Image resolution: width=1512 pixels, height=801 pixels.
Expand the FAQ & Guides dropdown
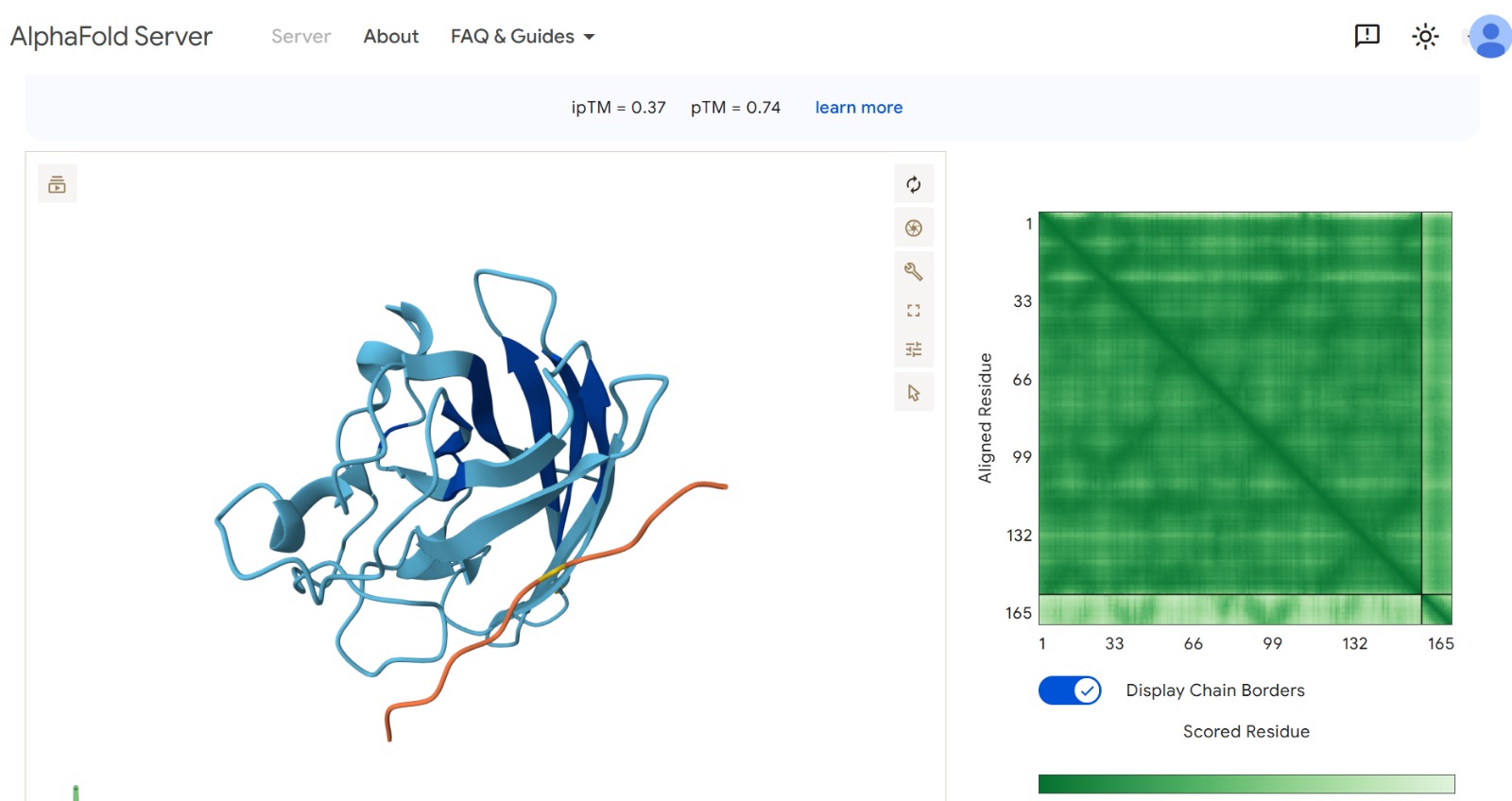click(x=523, y=37)
